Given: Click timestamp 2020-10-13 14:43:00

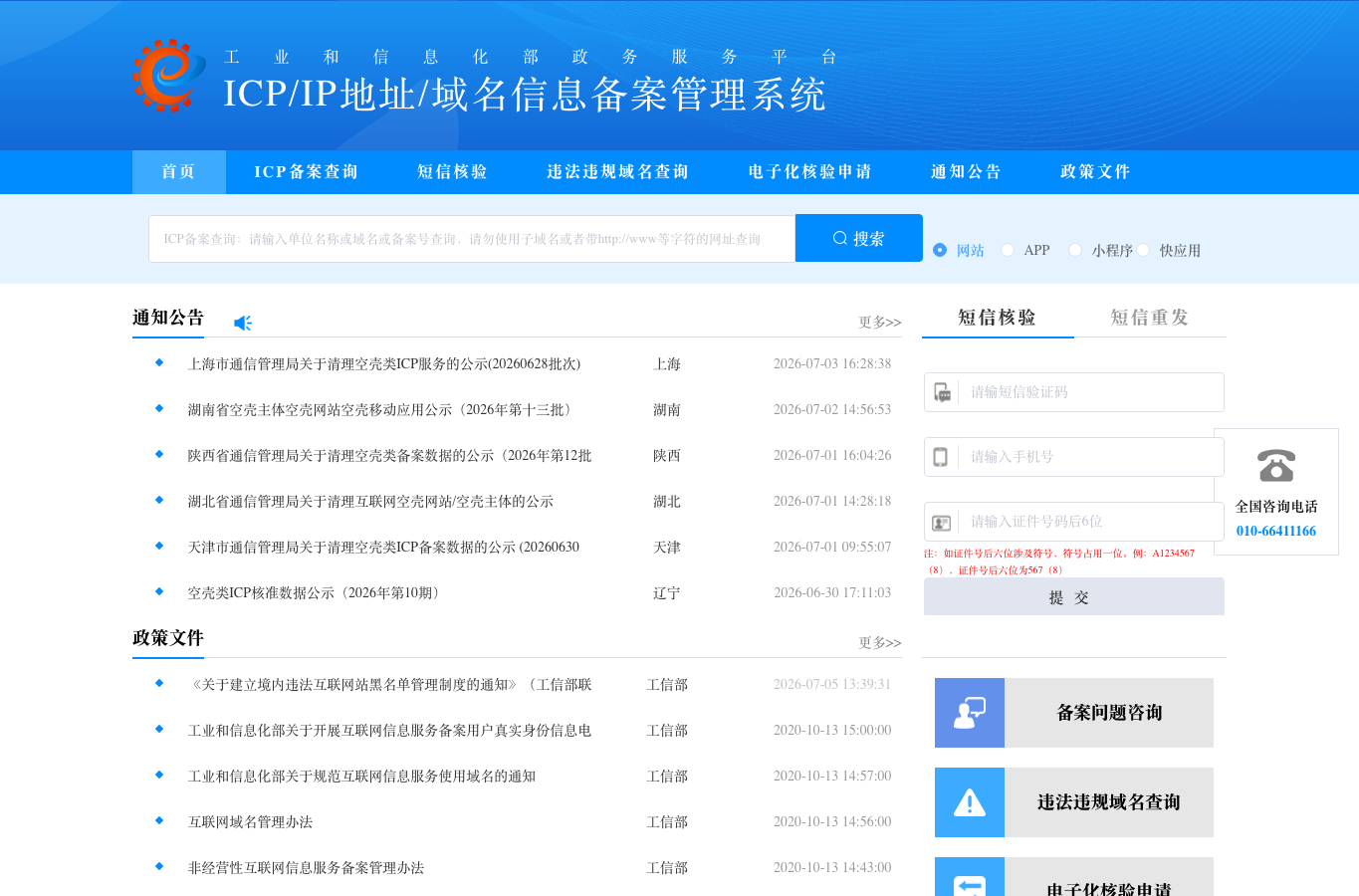Looking at the screenshot, I should pos(832,868).
